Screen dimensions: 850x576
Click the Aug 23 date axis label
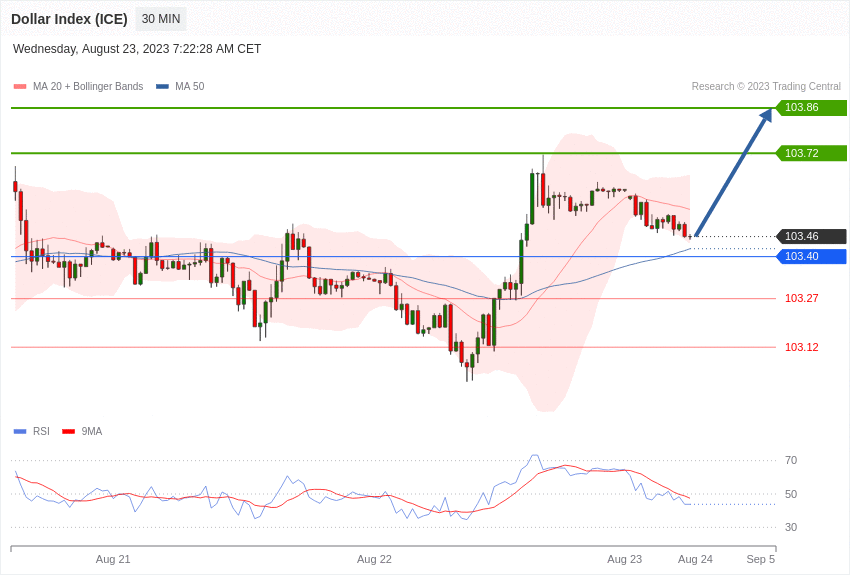[x=624, y=559]
